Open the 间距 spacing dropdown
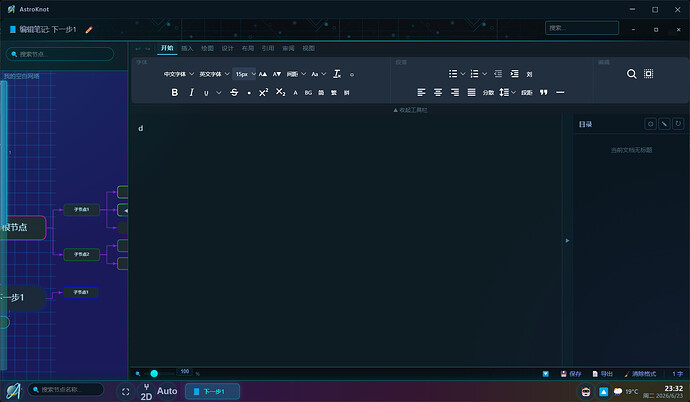690x402 pixels. point(296,74)
